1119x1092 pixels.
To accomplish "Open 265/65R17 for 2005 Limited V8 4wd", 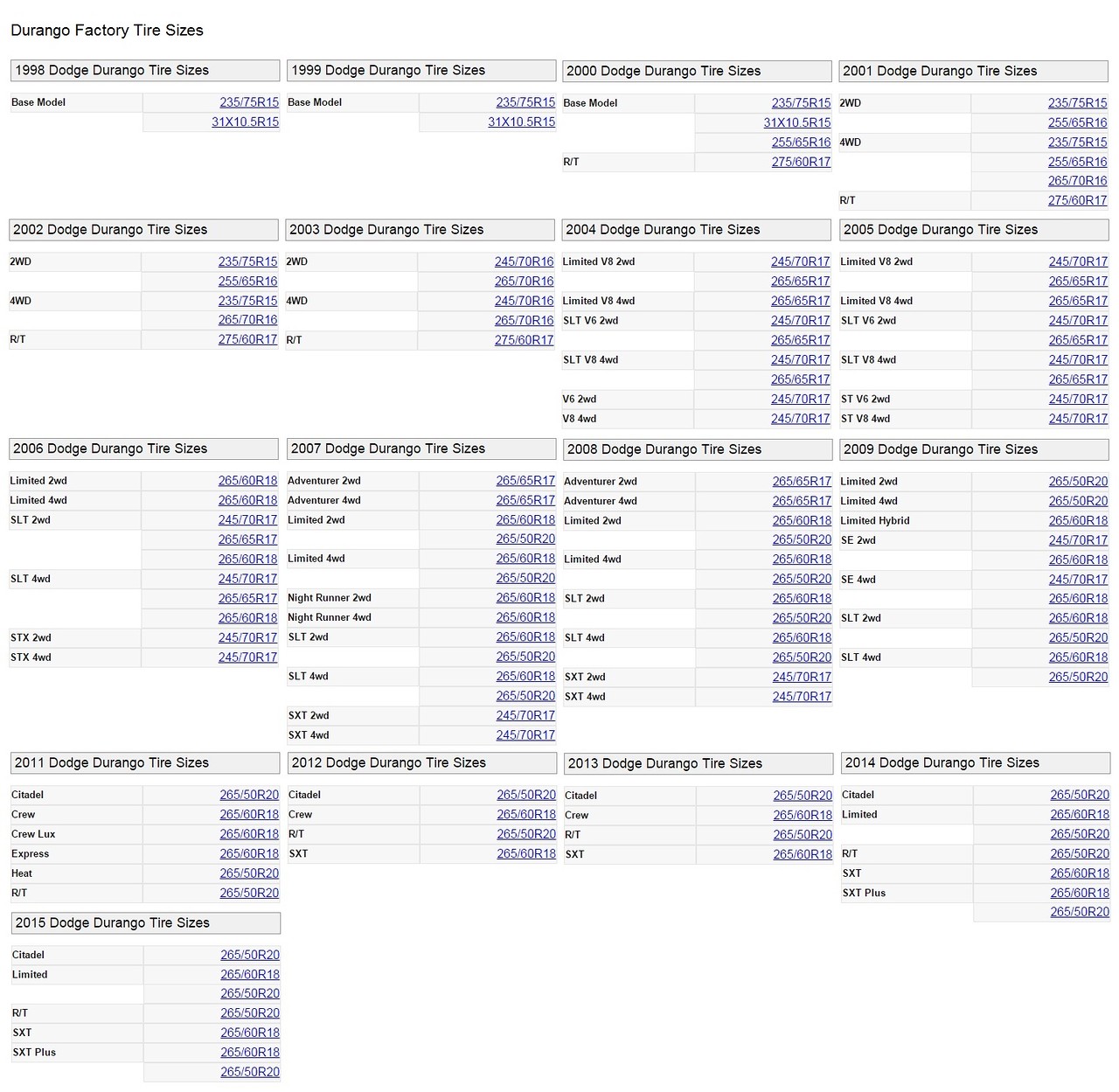I will point(1078,301).
